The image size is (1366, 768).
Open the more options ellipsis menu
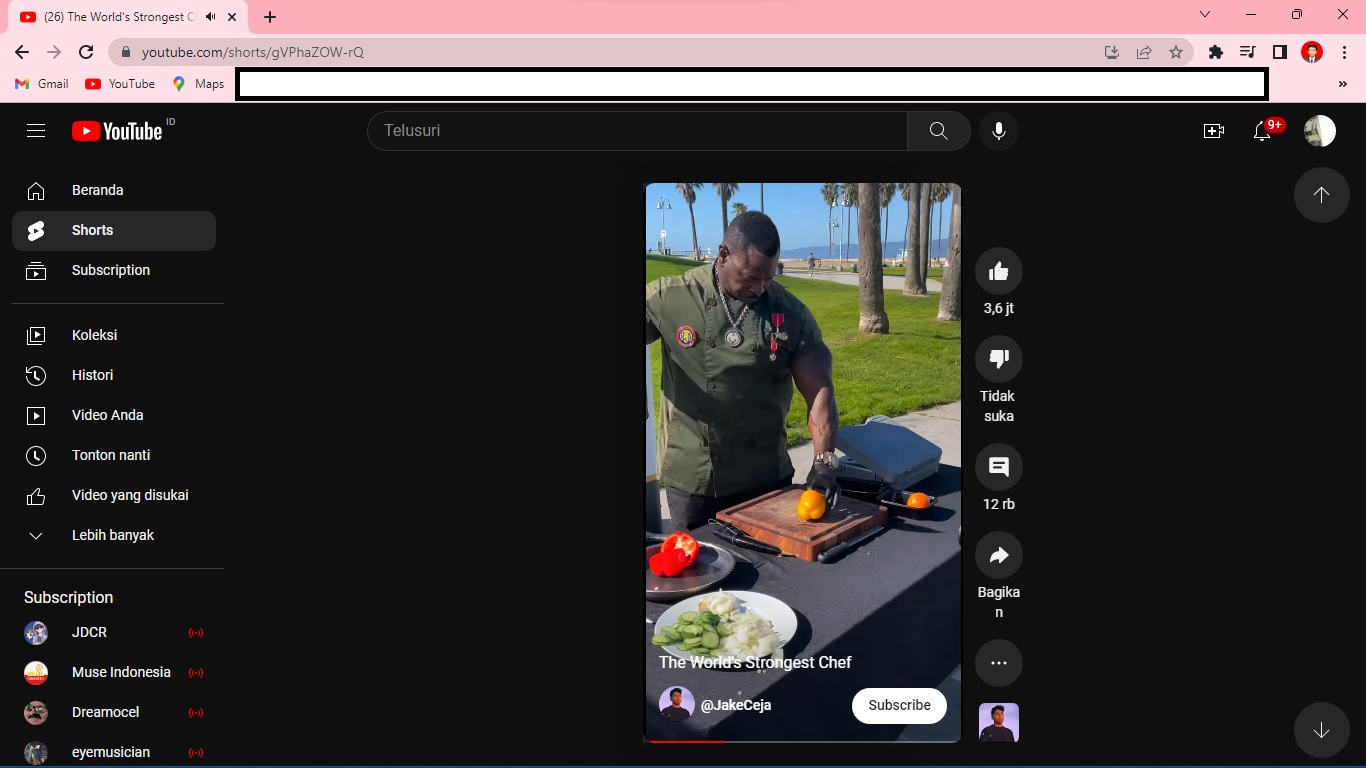pos(998,662)
